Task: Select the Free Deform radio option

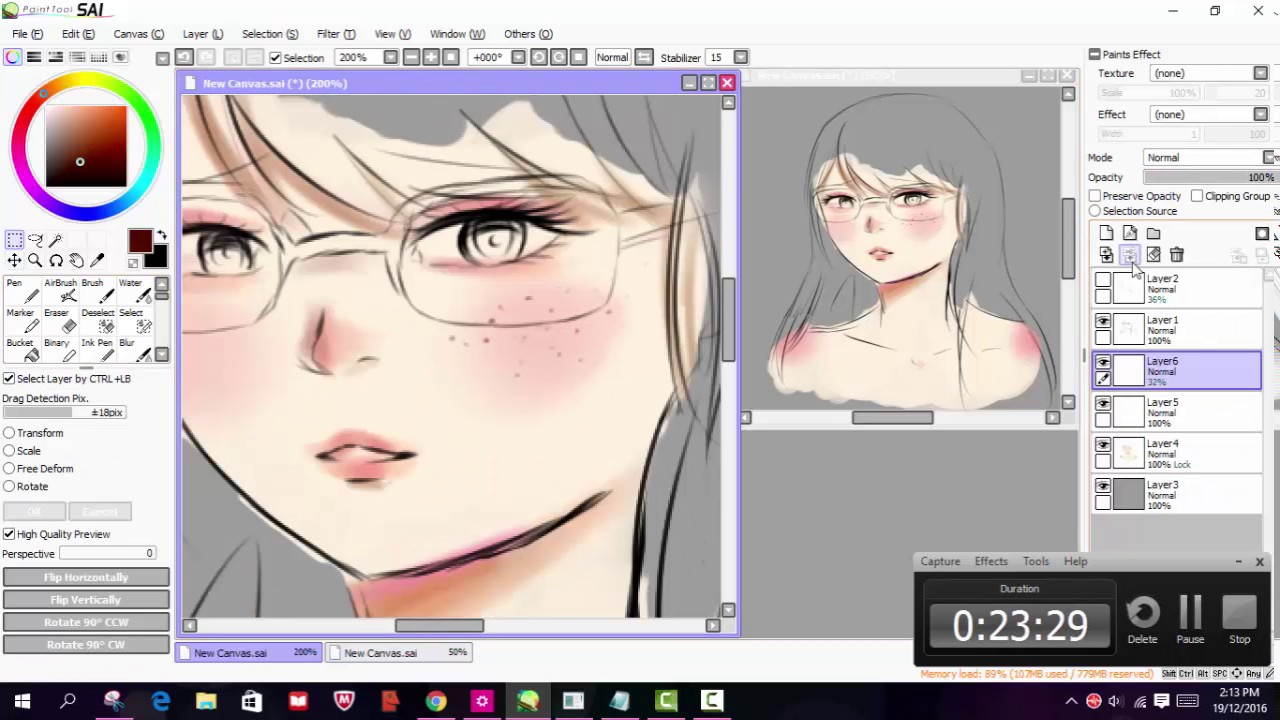Action: point(9,468)
